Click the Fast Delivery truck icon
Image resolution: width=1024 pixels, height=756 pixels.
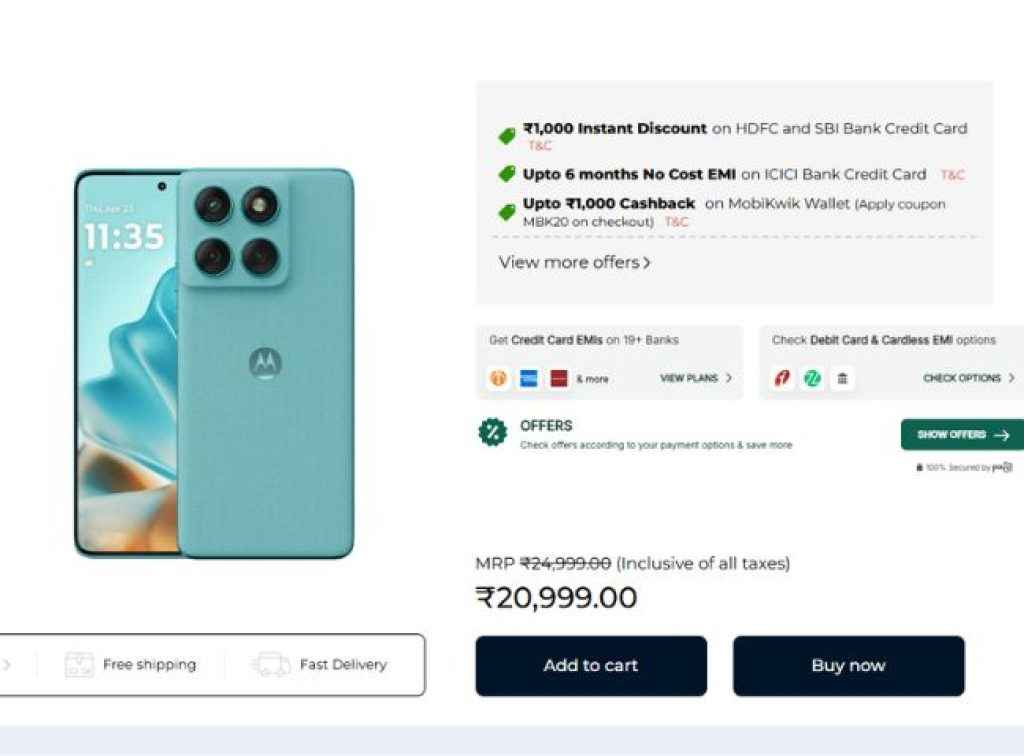pyautogui.click(x=271, y=665)
